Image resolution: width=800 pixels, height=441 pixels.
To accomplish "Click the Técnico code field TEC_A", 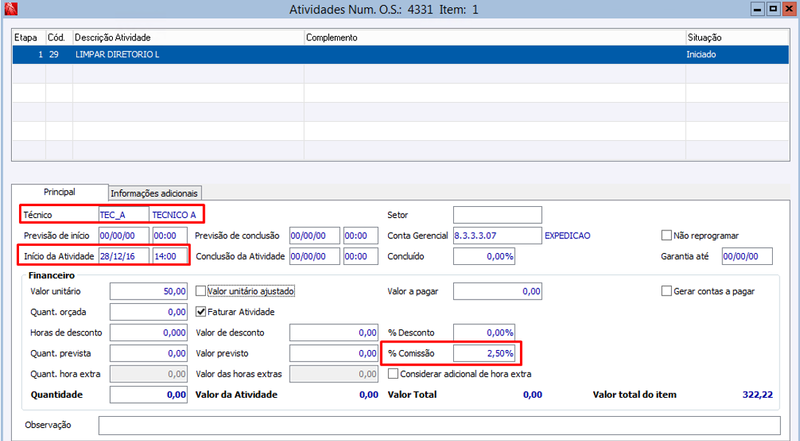I will [x=124, y=215].
